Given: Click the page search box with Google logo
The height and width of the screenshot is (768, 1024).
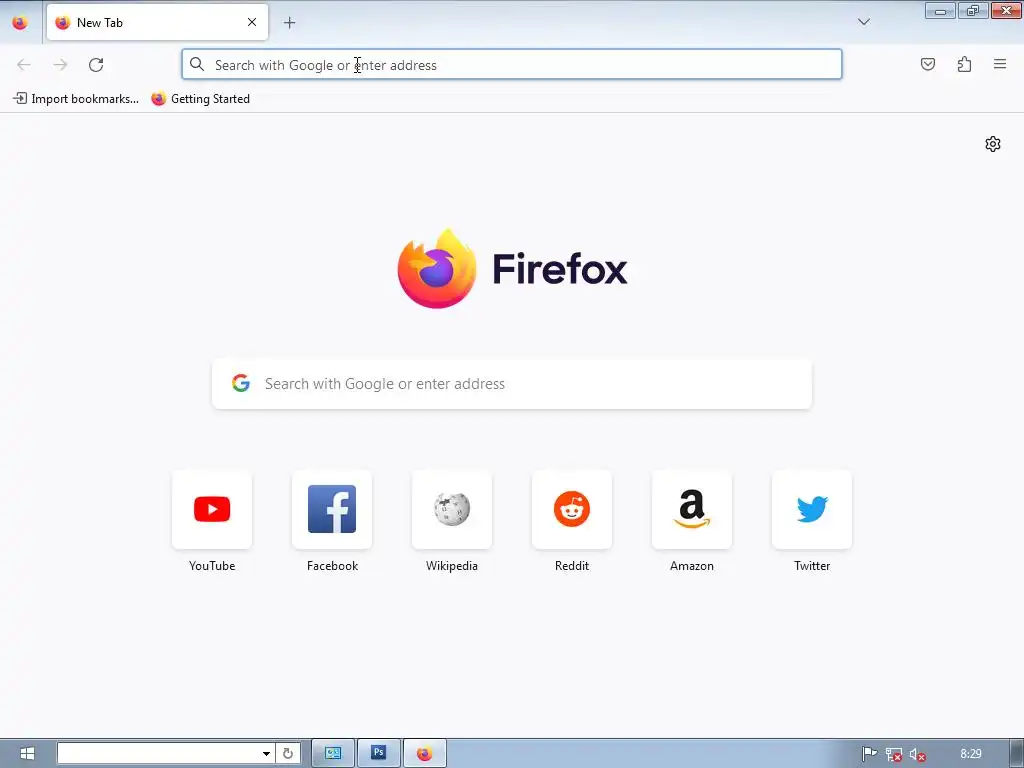Looking at the screenshot, I should point(512,383).
